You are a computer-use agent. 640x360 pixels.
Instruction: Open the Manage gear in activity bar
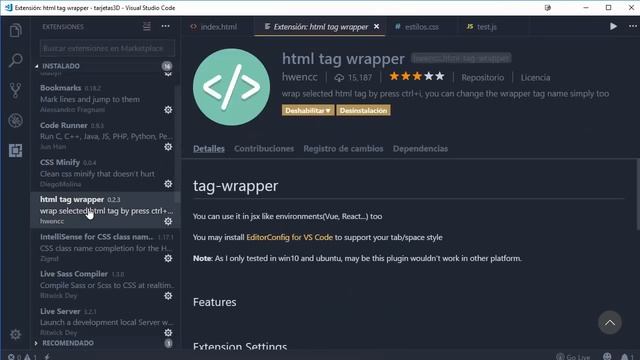click(16, 334)
